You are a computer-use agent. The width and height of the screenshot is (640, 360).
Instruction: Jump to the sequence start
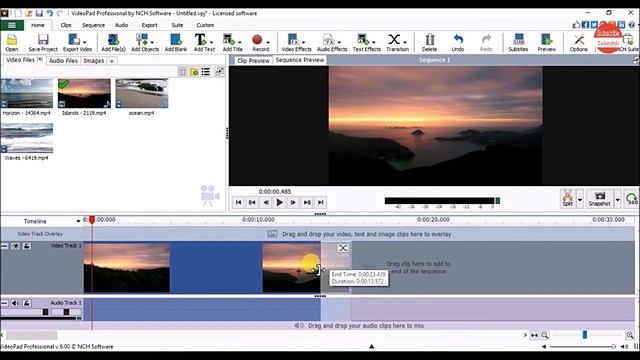(x=238, y=202)
